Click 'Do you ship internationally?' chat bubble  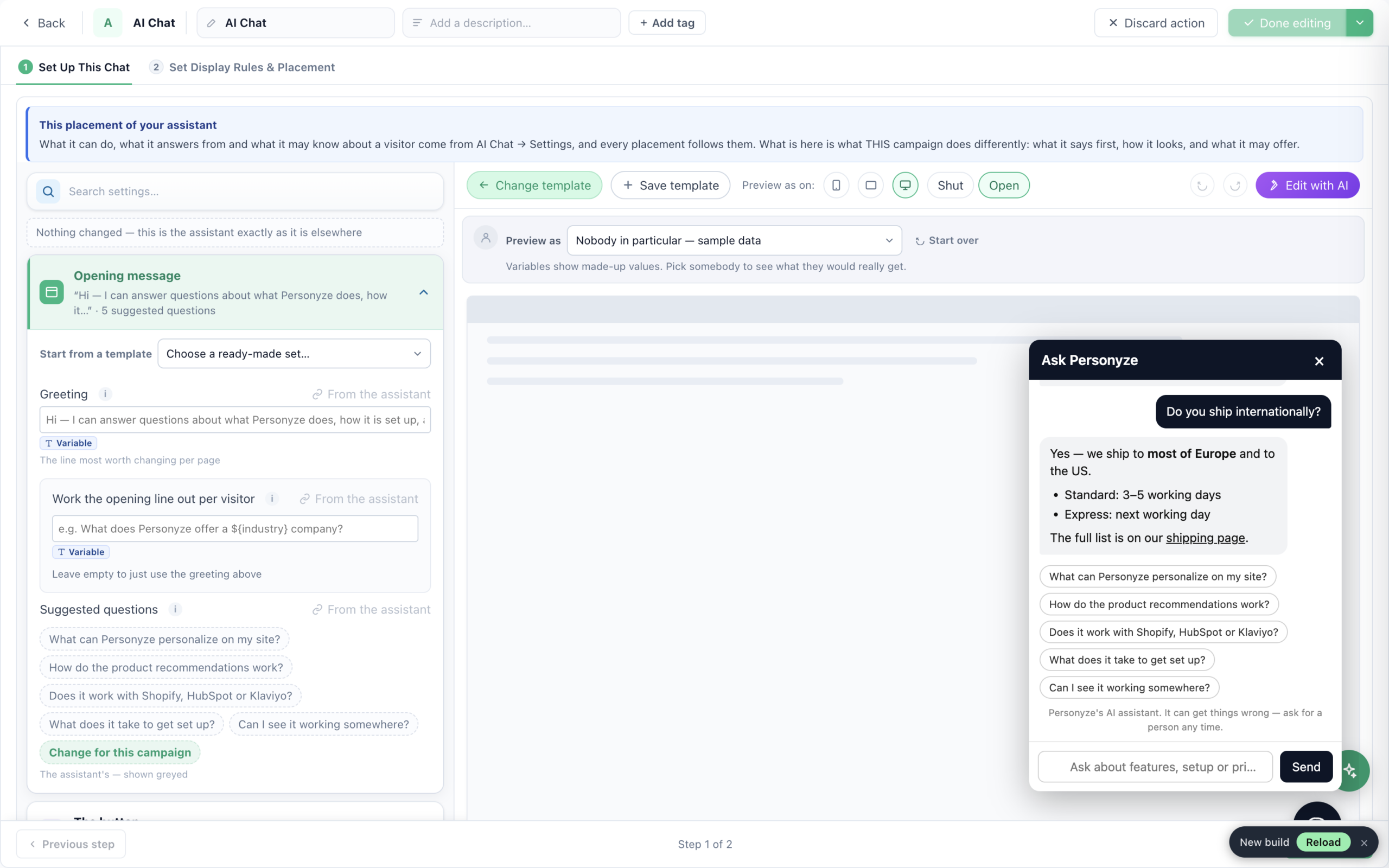tap(1243, 412)
